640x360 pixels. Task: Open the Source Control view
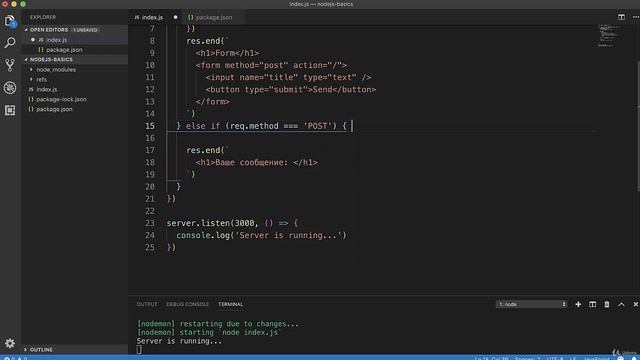[x=10, y=65]
